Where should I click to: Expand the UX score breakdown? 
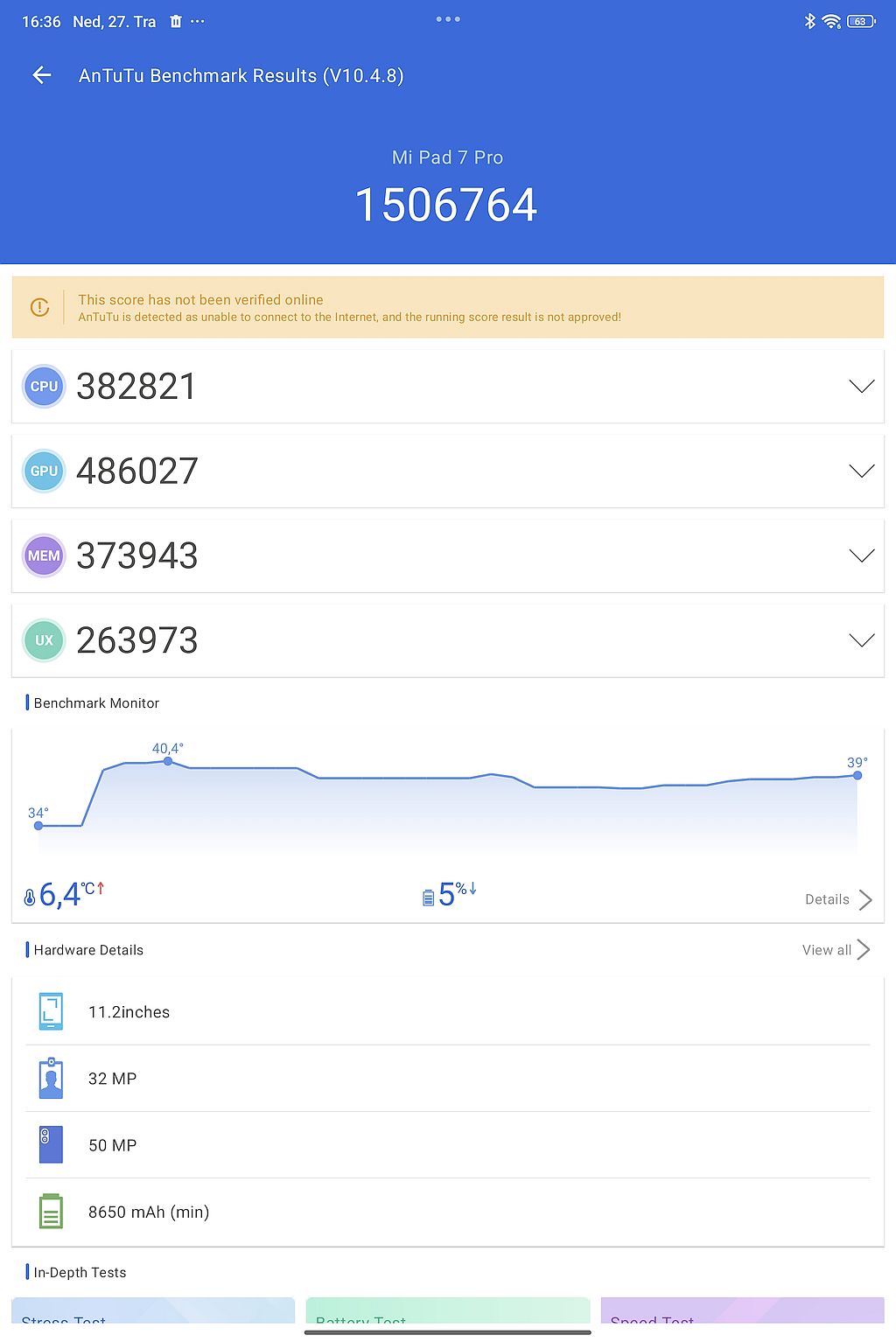[862, 640]
